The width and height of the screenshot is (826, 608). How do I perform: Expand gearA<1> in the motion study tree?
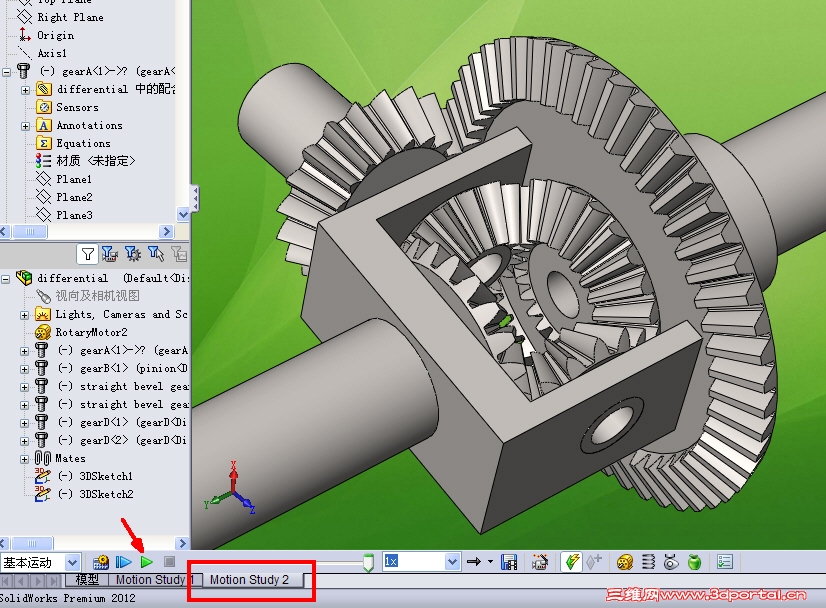click(x=24, y=351)
